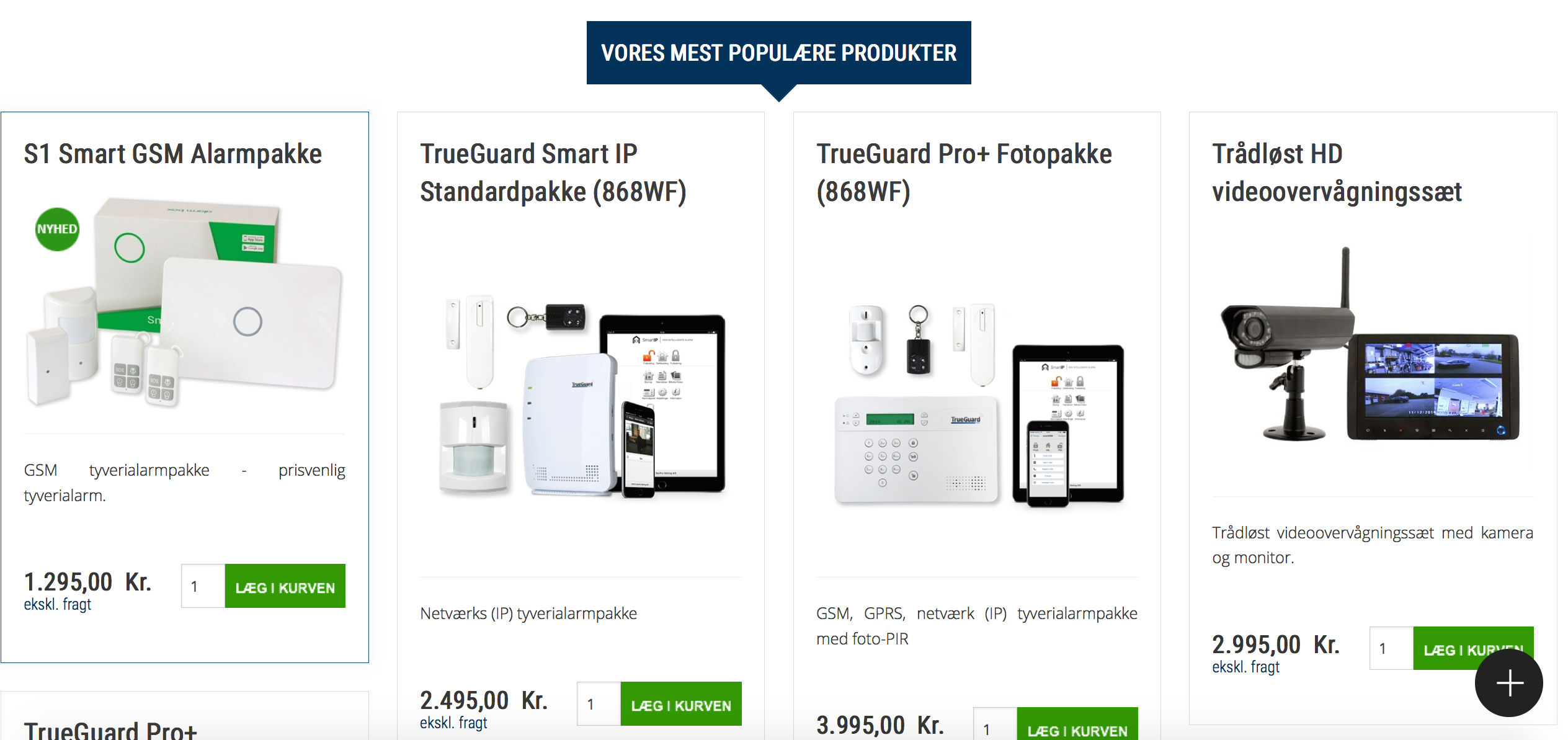Open TrueGuard Pro+ Fotopakke (868WF) title
This screenshot has width=1568, height=740.
coord(963,172)
